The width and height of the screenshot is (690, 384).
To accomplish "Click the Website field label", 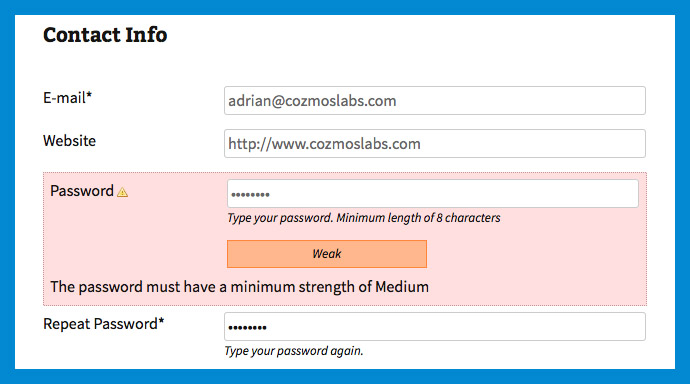I will click(70, 141).
